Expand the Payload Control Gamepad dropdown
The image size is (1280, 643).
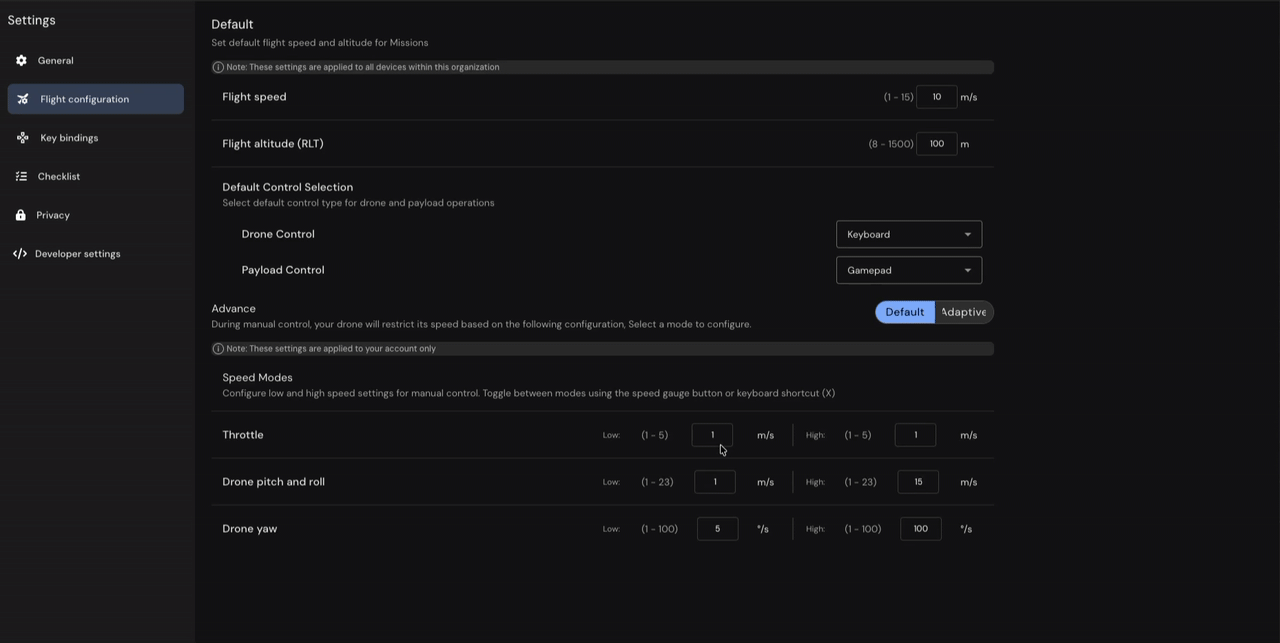(x=908, y=270)
